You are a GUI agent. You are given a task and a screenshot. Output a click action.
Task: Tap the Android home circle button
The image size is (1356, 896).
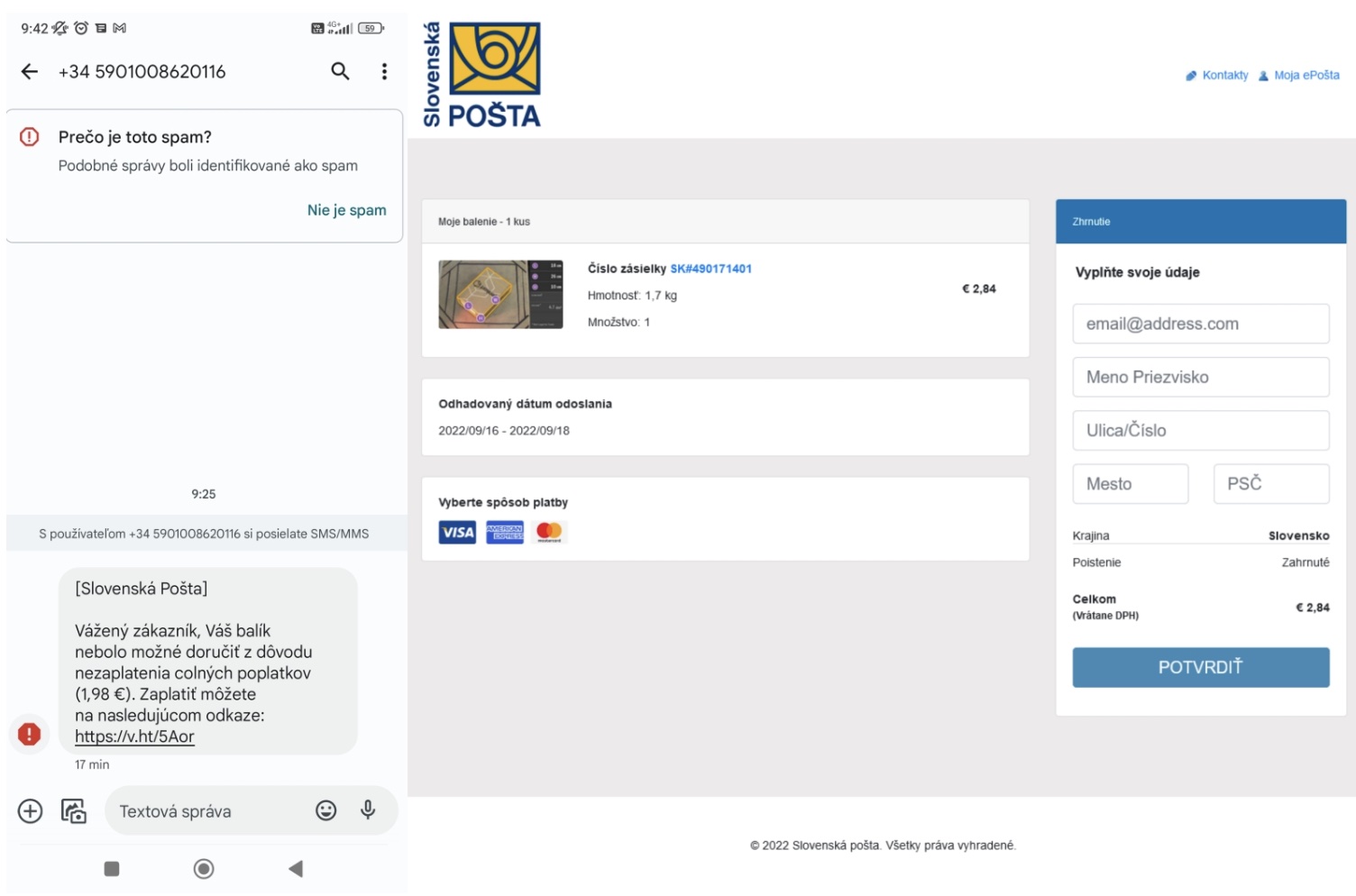click(x=204, y=869)
